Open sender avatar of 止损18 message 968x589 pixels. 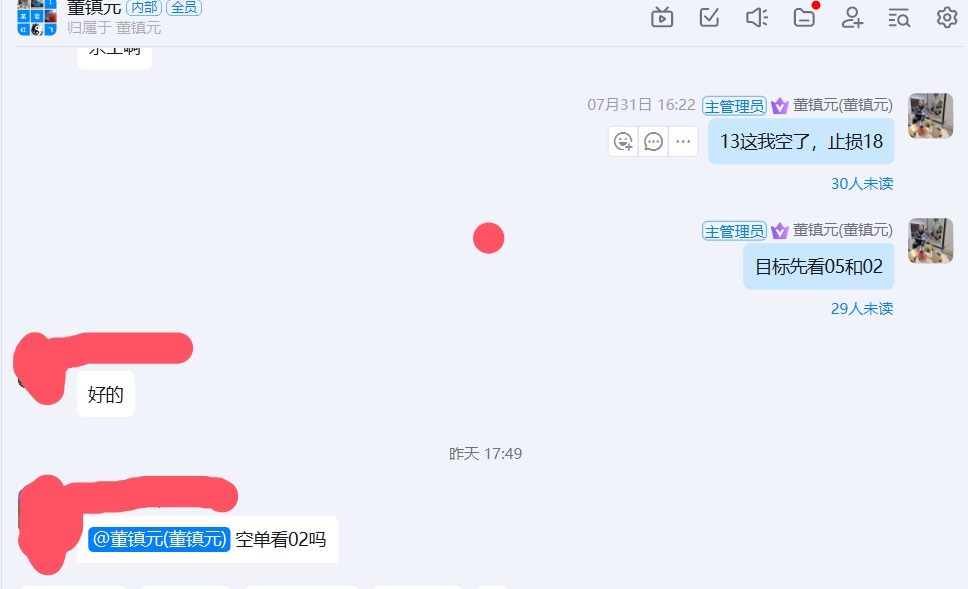pyautogui.click(x=930, y=115)
